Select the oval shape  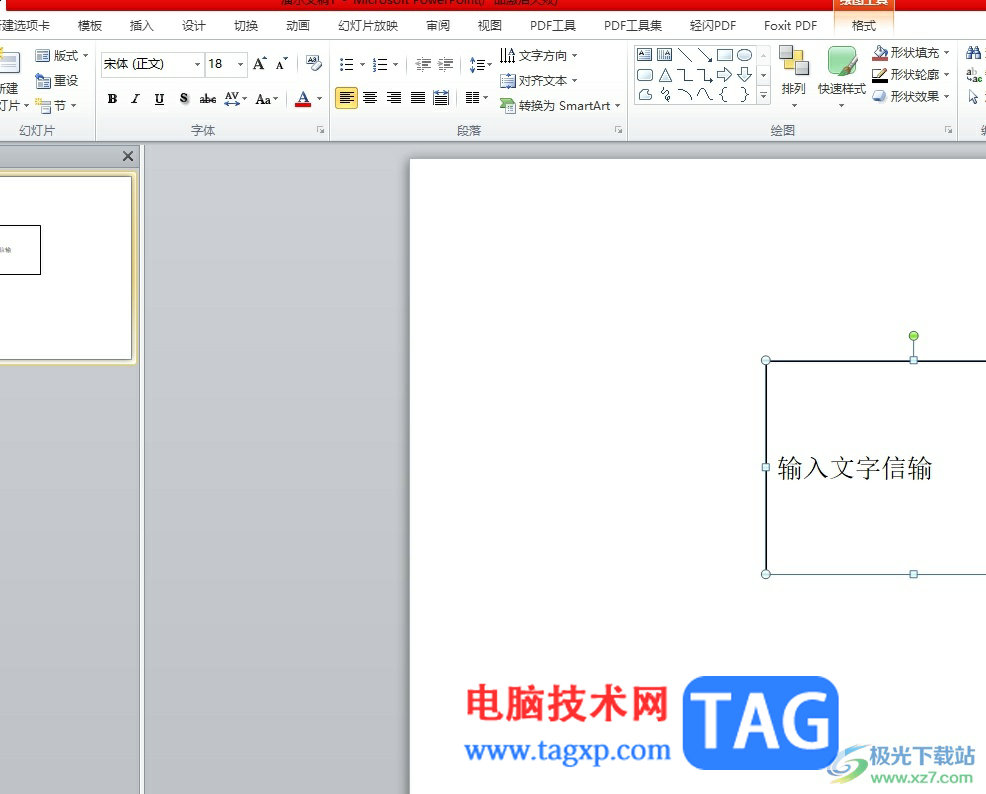tap(745, 55)
